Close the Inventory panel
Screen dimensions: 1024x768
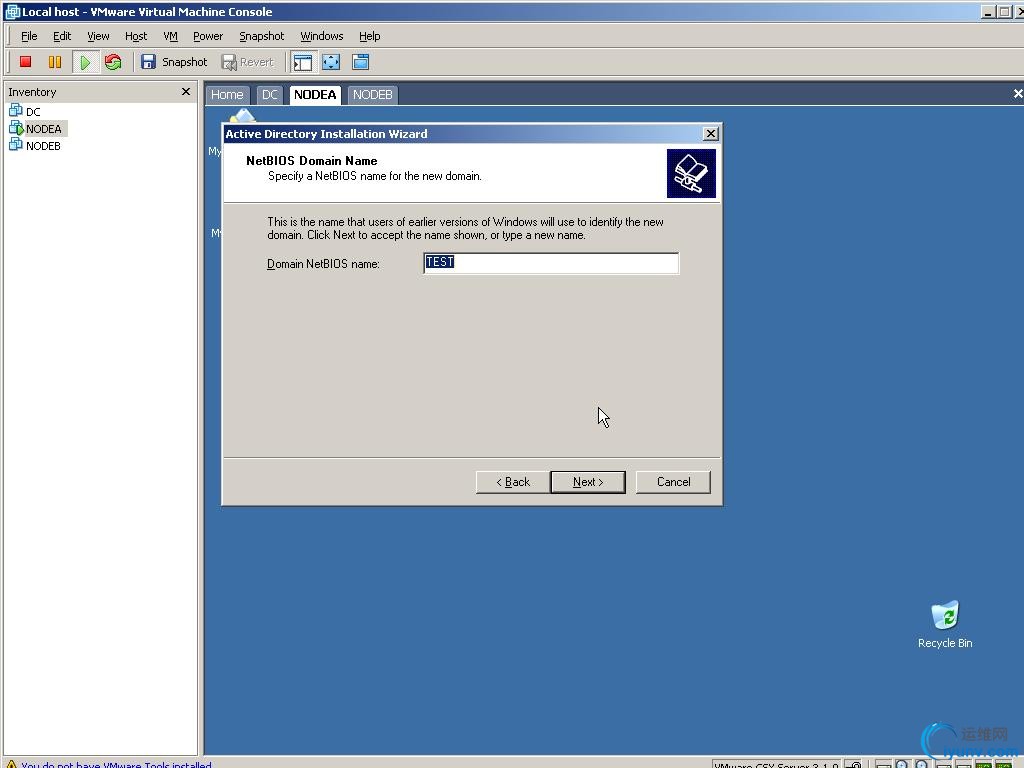[185, 91]
